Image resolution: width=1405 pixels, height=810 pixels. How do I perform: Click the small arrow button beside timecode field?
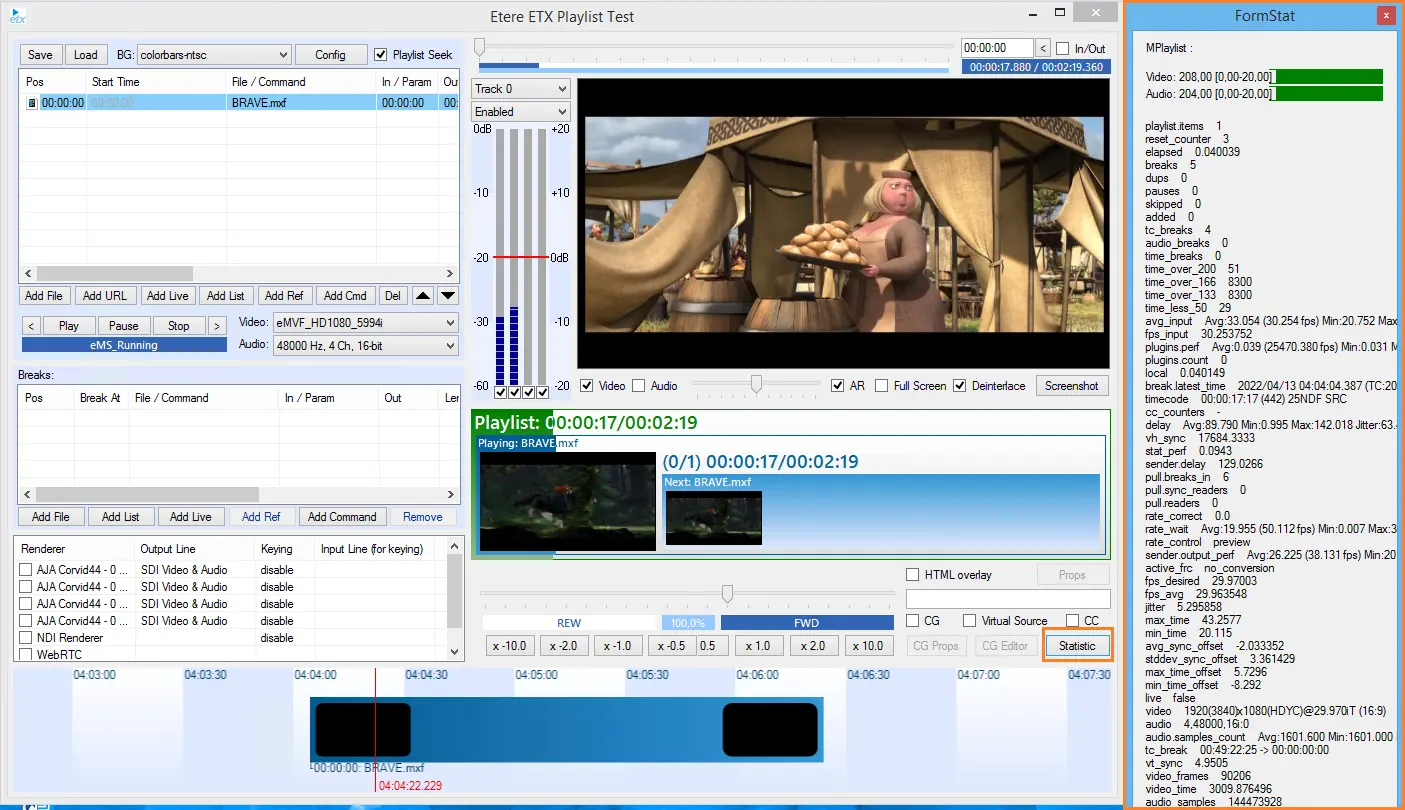1042,48
